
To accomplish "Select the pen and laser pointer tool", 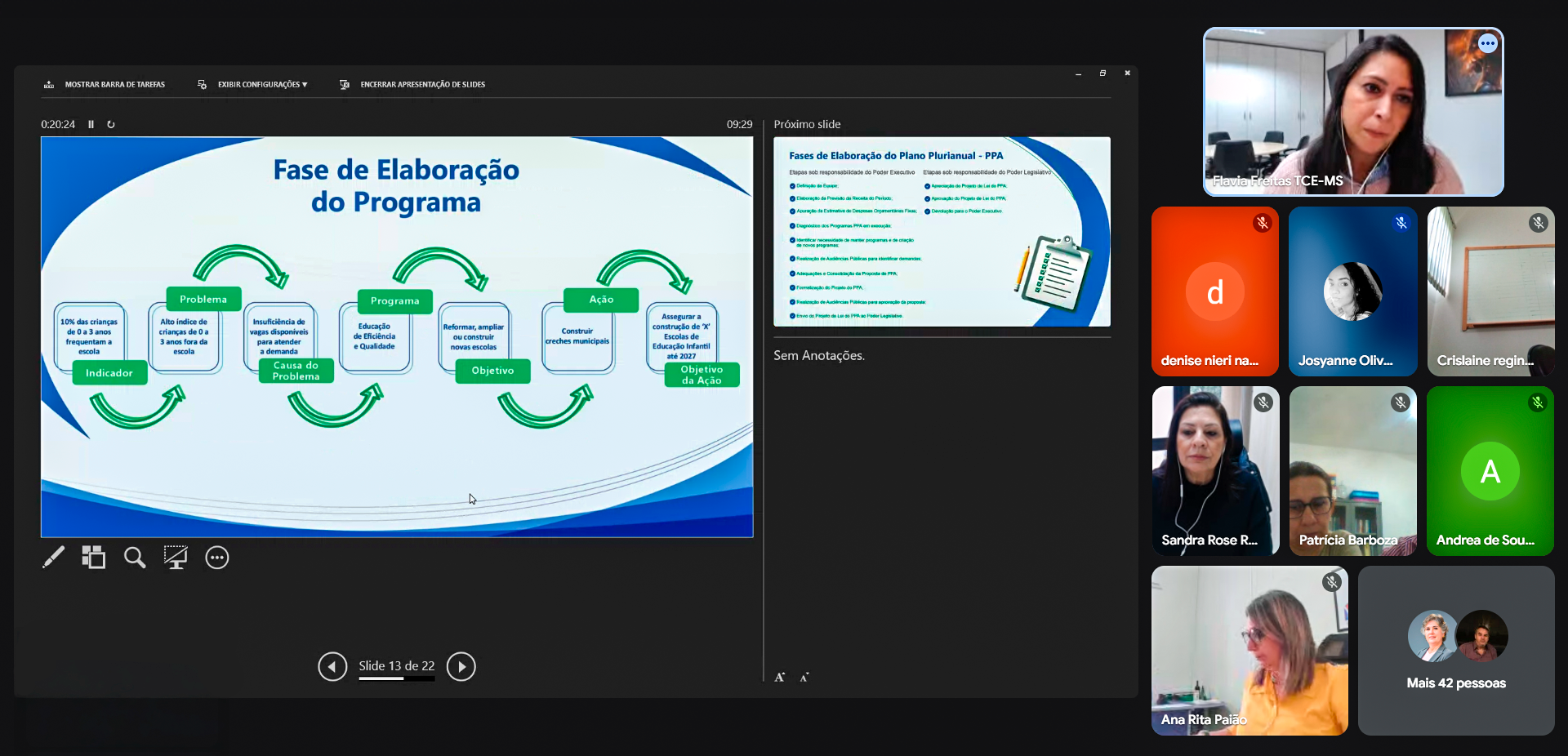I will (53, 558).
